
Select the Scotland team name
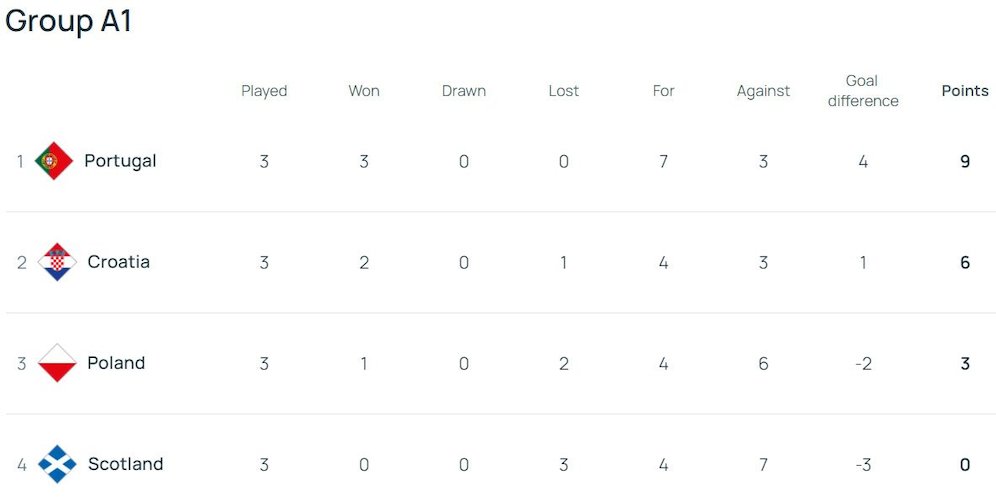pos(125,464)
